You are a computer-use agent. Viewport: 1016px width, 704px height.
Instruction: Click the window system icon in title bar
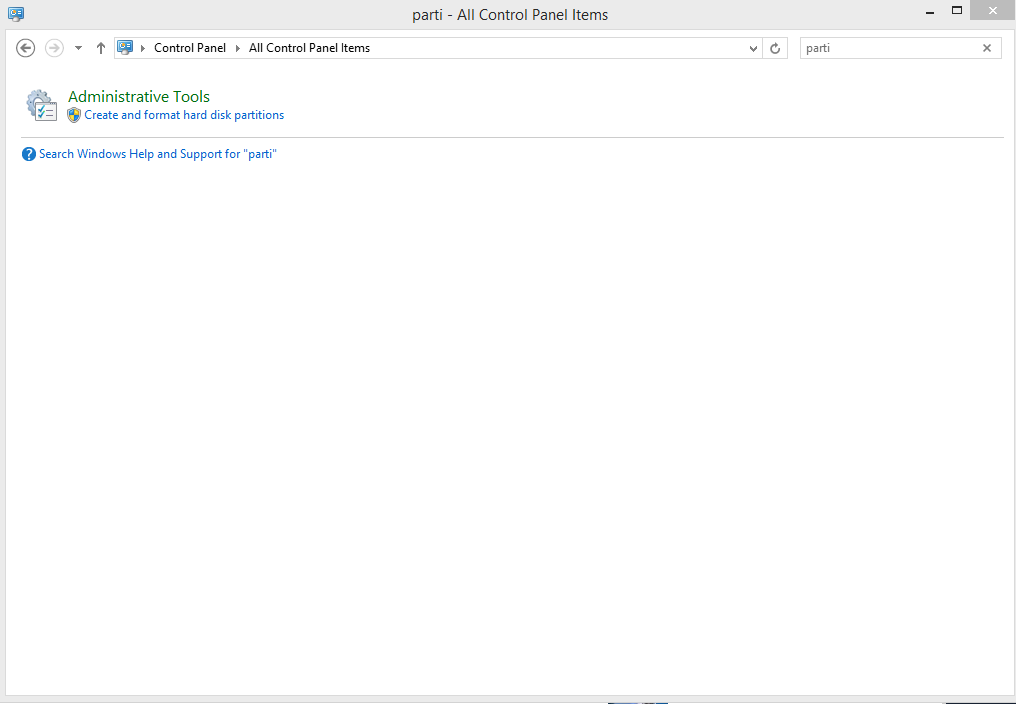[x=16, y=14]
